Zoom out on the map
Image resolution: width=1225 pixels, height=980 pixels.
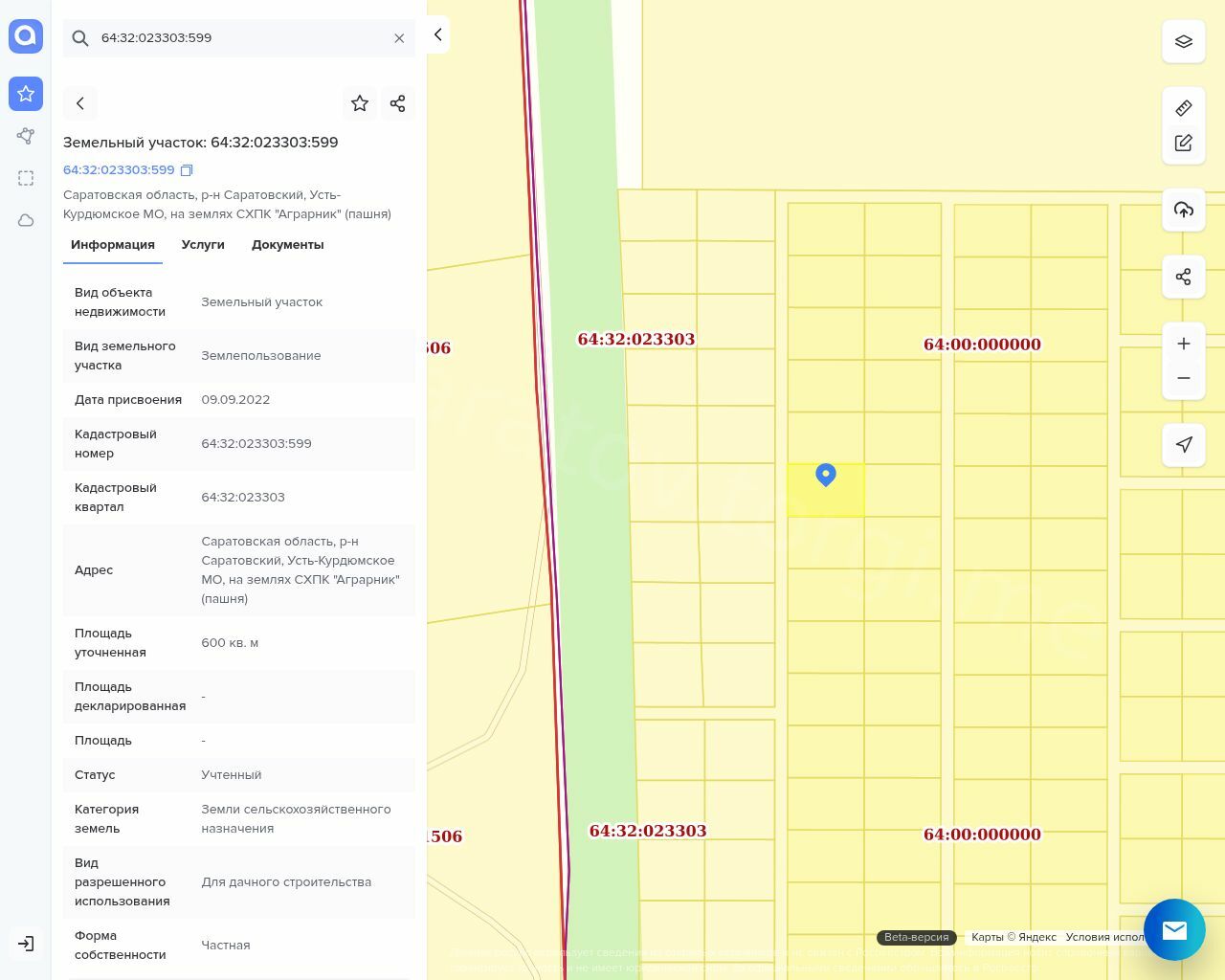pos(1183,378)
